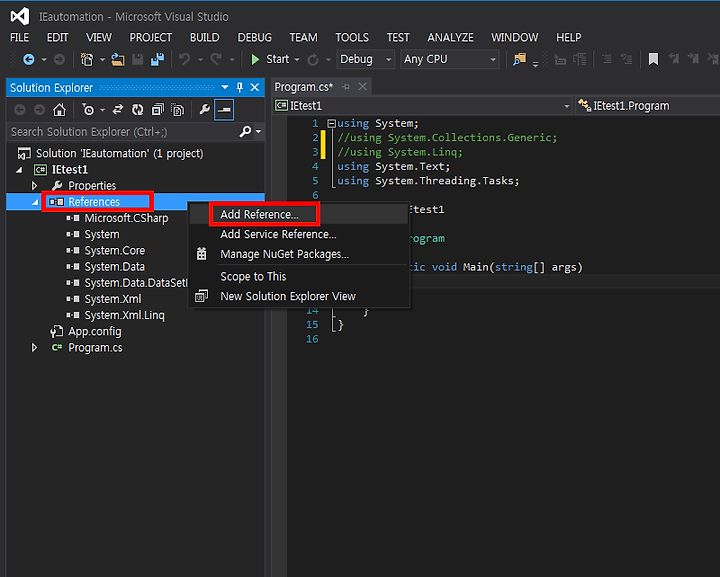Open the FILE menu

19,37
